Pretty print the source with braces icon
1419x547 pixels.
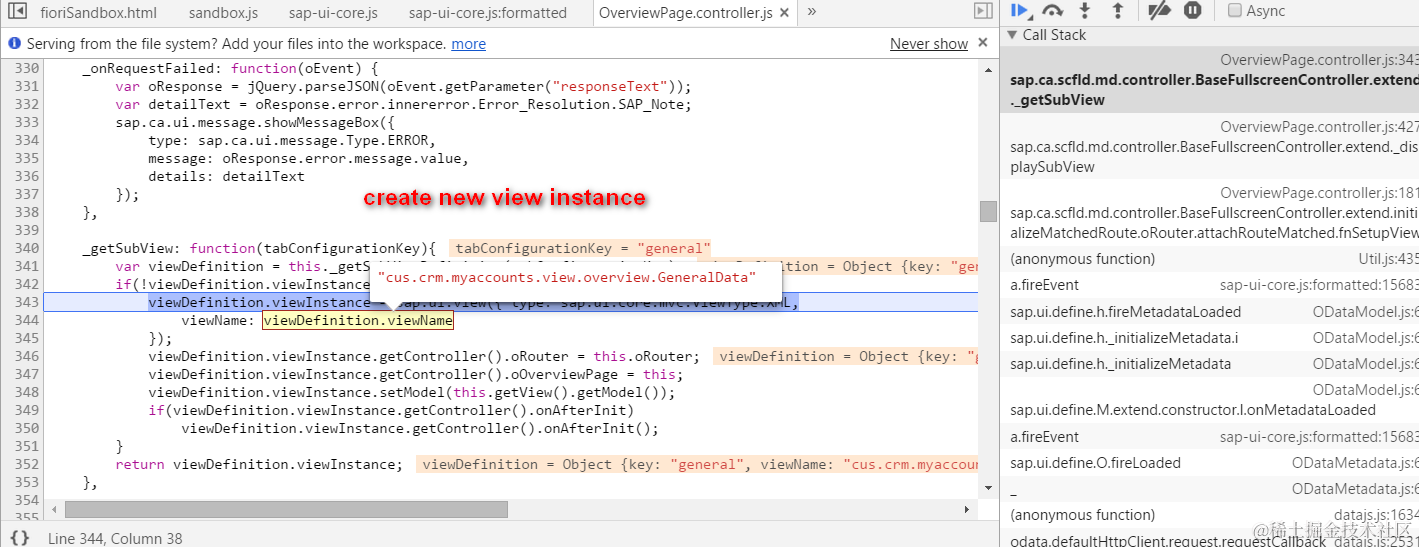[19, 537]
